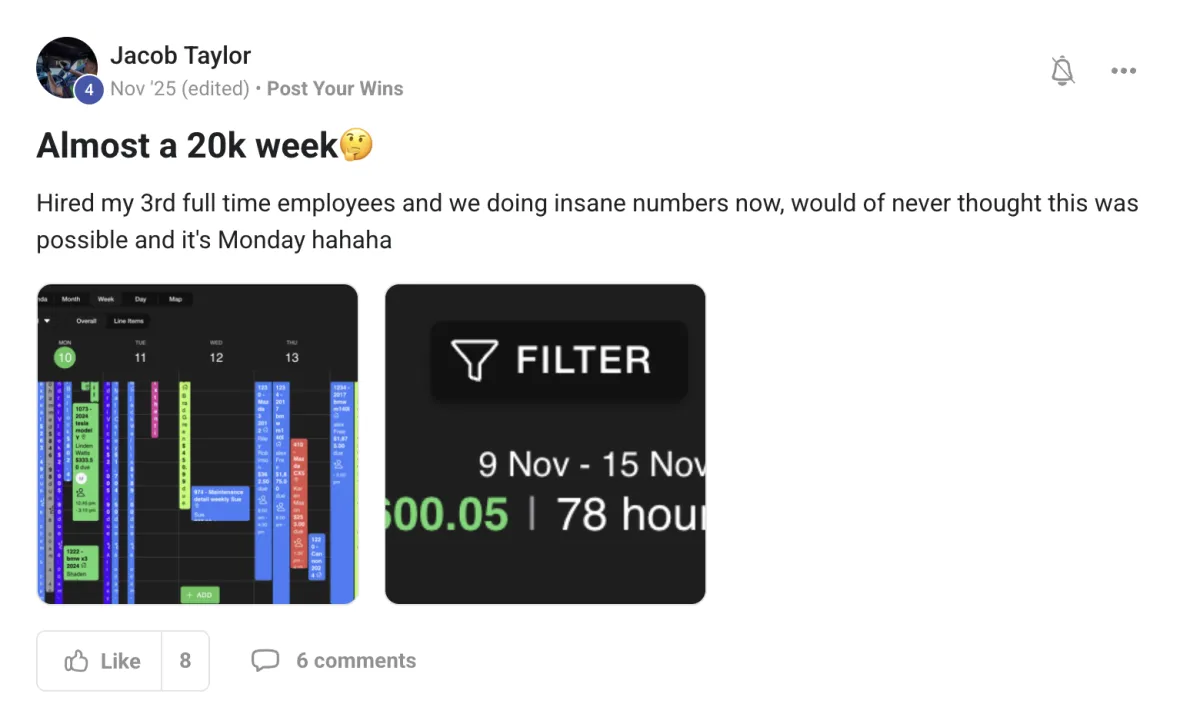Open the three-dot post options menu
Viewport: 1200px width, 707px height.
[x=1124, y=71]
